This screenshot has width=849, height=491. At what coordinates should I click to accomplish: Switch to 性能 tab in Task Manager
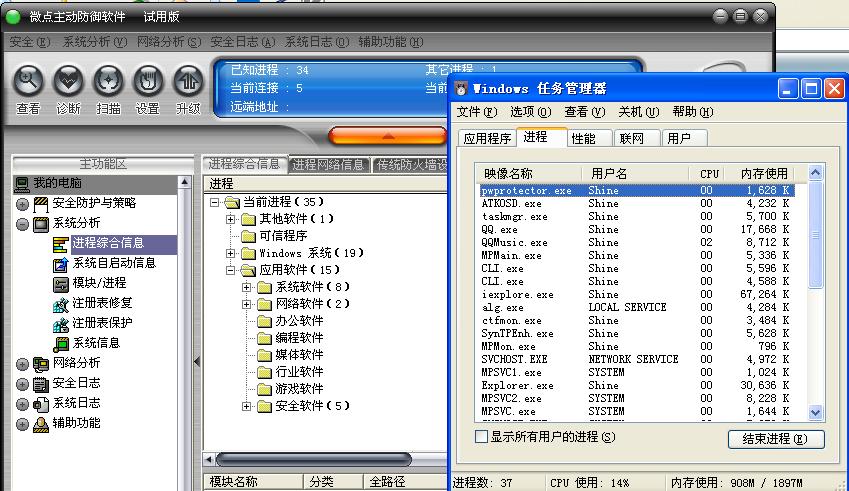click(x=589, y=139)
